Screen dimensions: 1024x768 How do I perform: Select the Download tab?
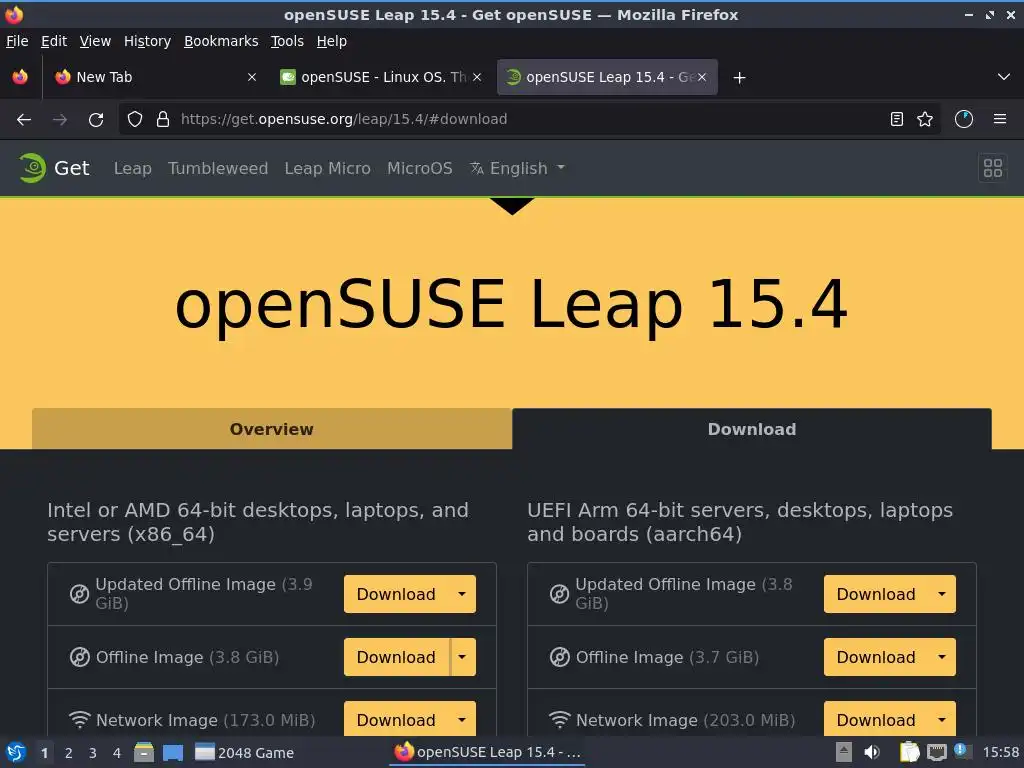pos(752,429)
